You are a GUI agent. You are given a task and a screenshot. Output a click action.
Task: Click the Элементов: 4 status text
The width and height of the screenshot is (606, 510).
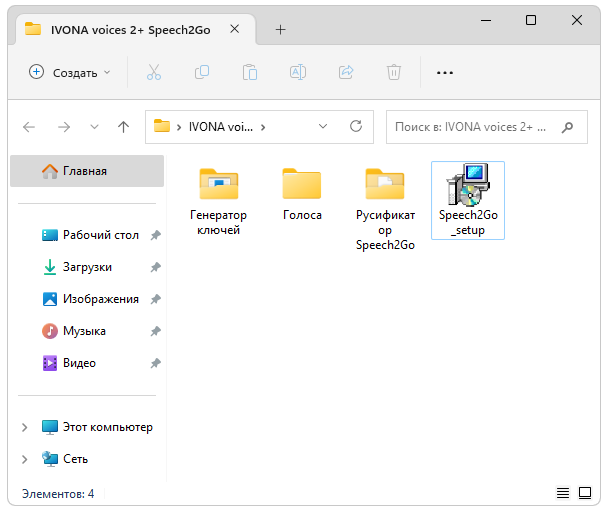58,494
